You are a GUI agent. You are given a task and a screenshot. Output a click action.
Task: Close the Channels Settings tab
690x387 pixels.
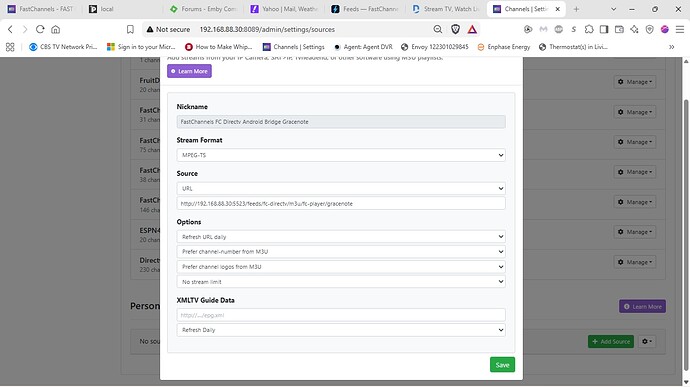(x=558, y=9)
